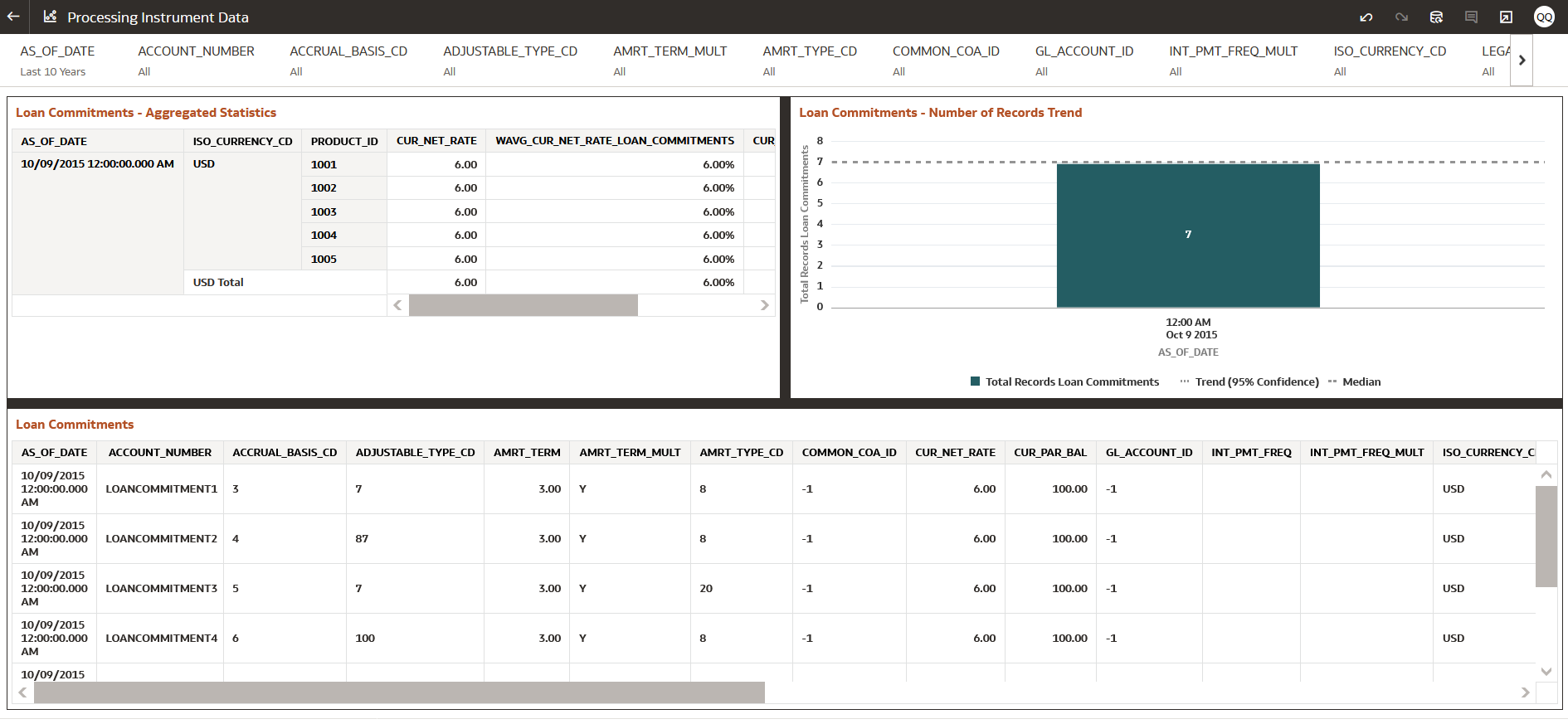Screen dimensions: 1568x724
Task: Select the LOANCOMMITMENT4 cell
Action: coord(161,639)
